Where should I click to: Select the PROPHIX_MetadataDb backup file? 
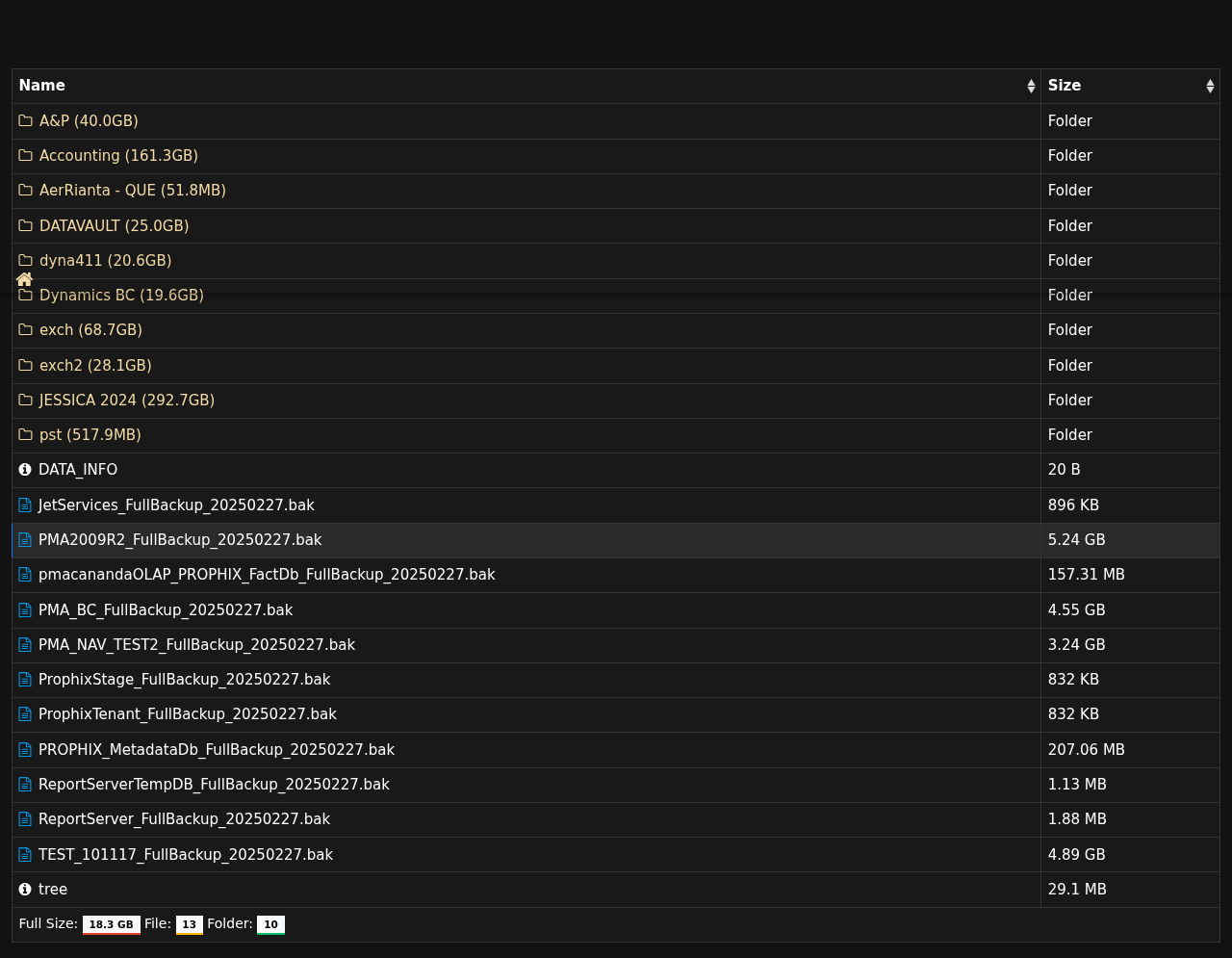(217, 750)
